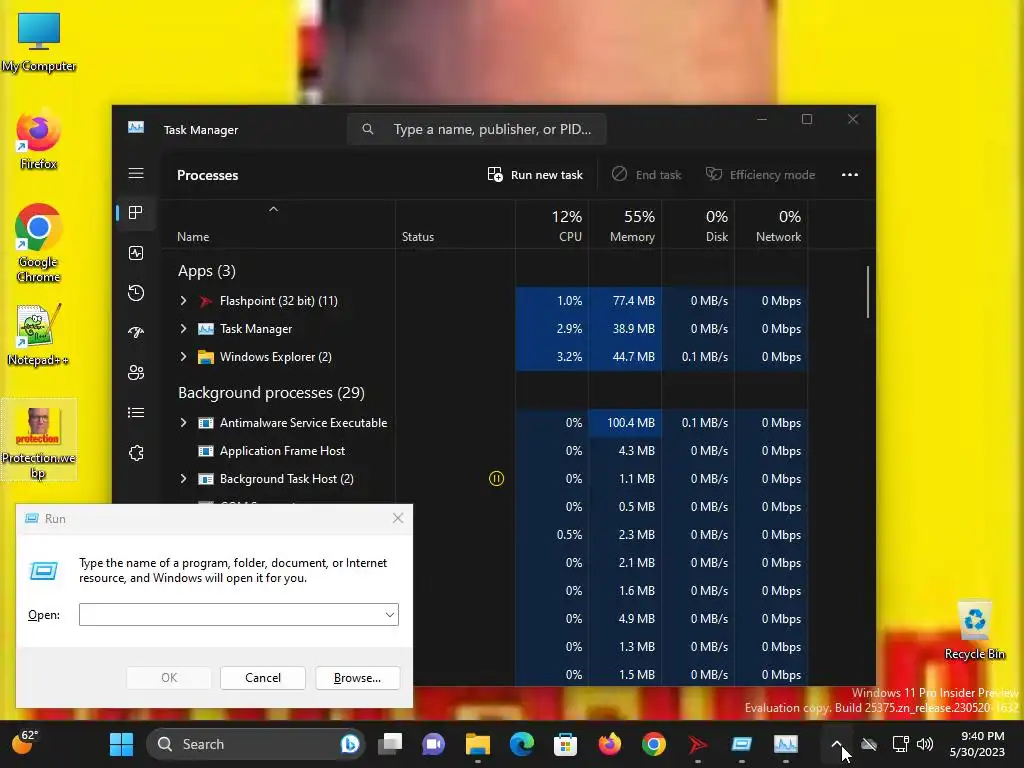
Task: Open Microsoft Store from the taskbar
Action: tap(565, 744)
